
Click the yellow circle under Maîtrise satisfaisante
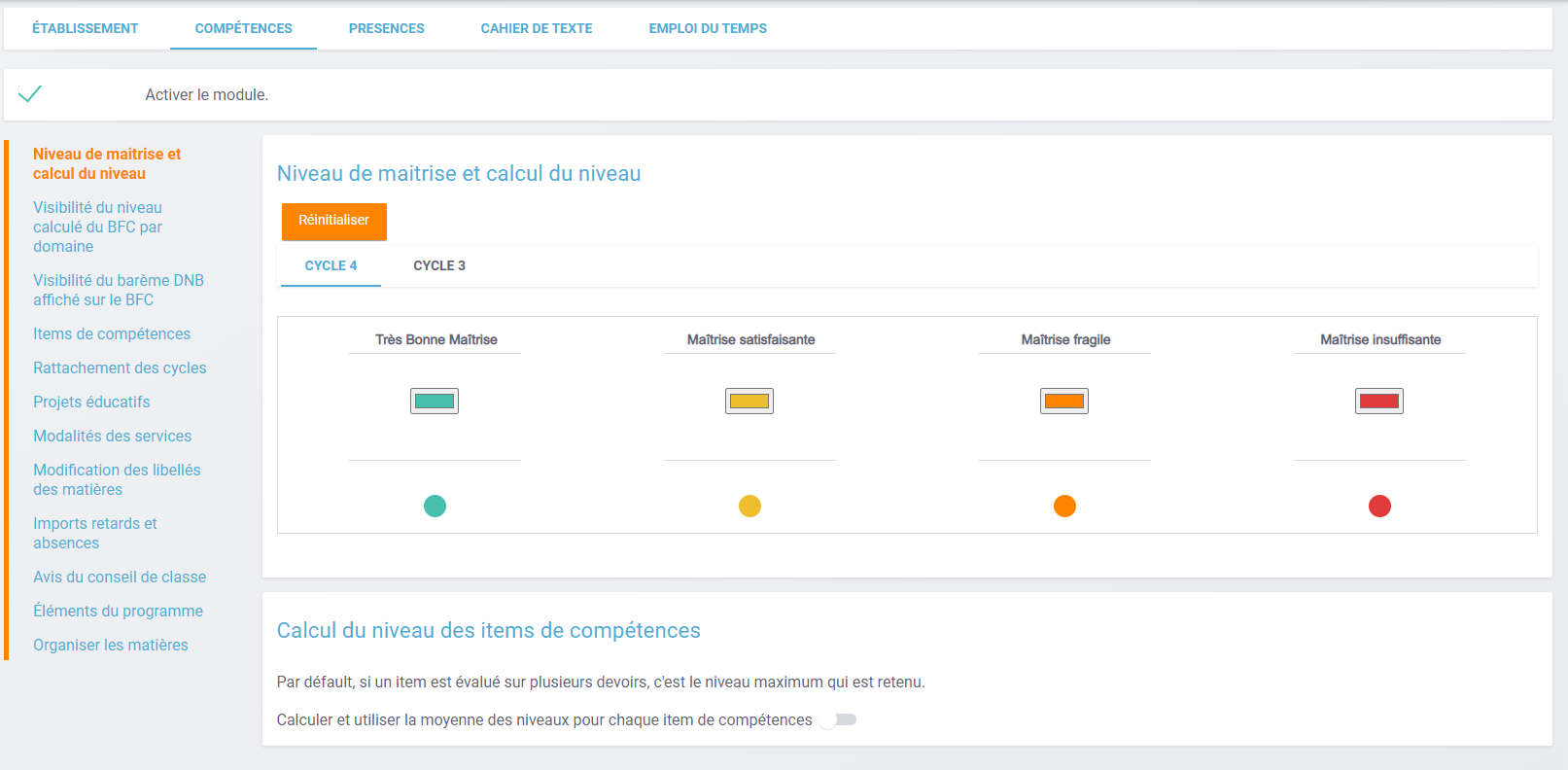[749, 506]
